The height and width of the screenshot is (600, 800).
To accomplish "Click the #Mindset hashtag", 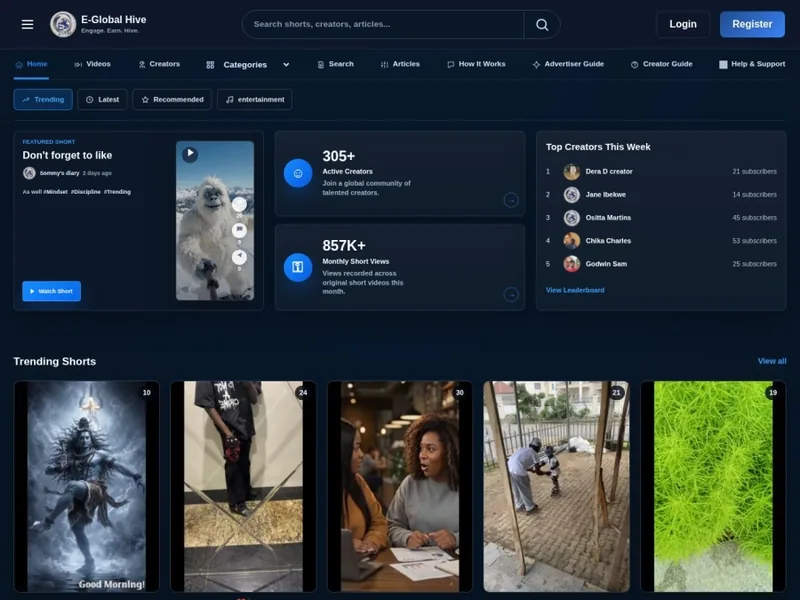I will (x=56, y=192).
